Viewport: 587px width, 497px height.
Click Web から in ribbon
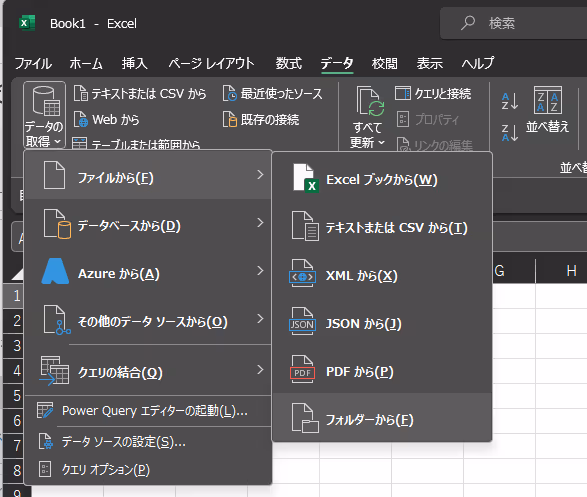point(107,120)
